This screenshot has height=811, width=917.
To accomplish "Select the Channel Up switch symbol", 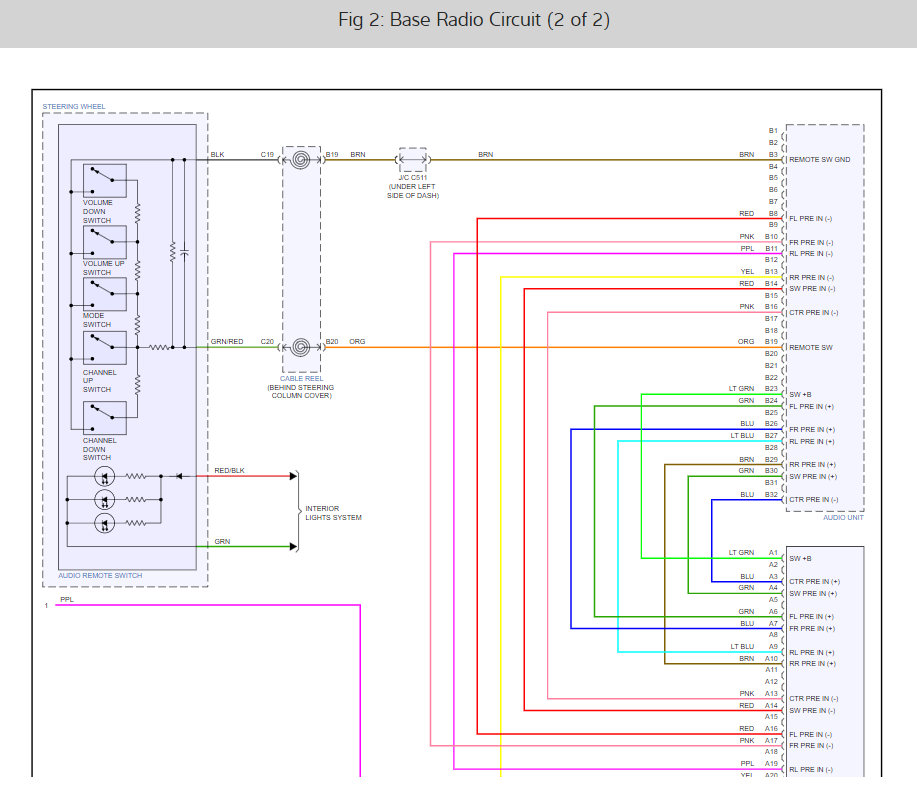I will coord(105,348).
